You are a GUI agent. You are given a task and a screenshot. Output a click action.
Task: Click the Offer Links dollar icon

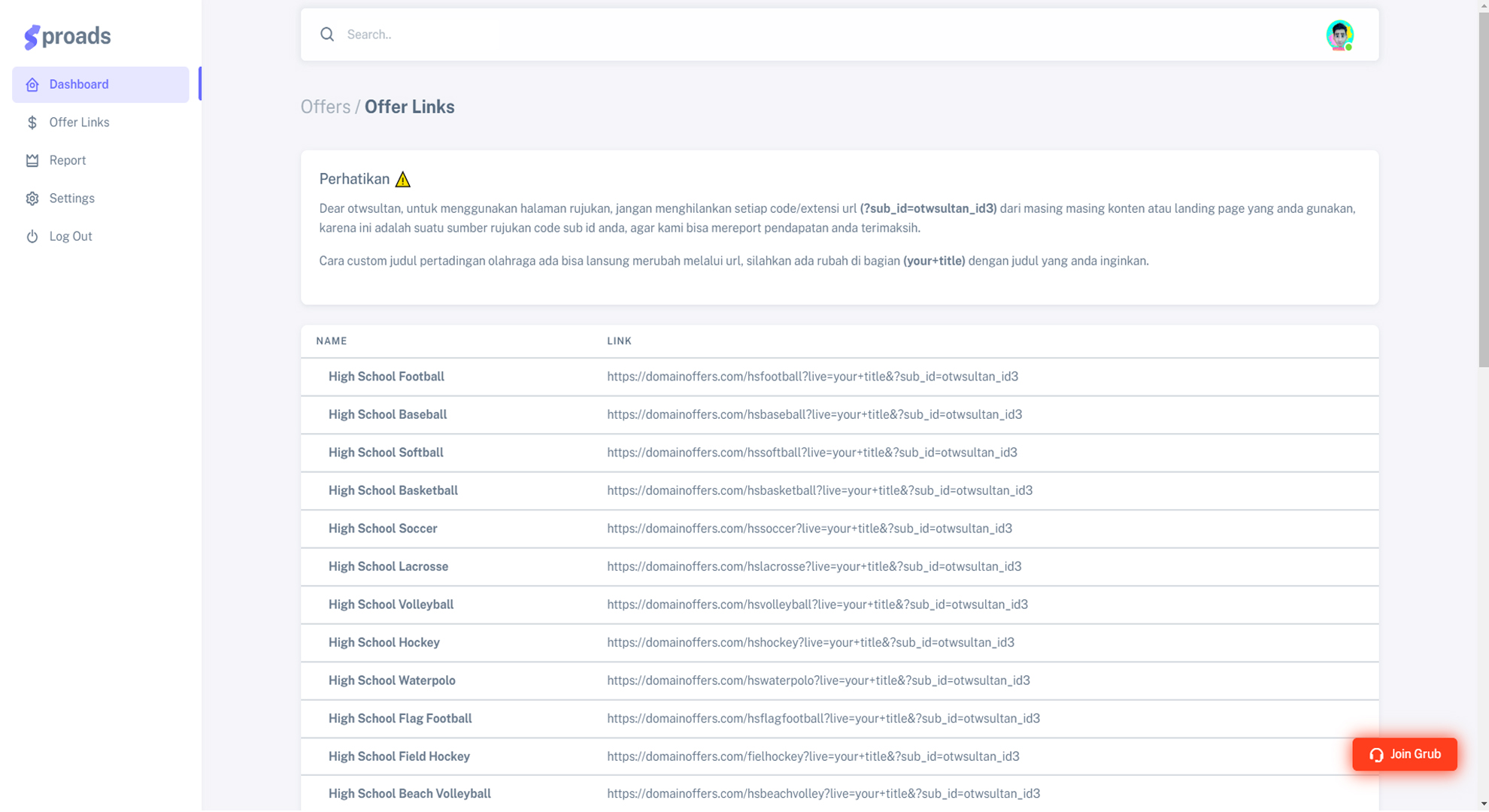click(32, 123)
